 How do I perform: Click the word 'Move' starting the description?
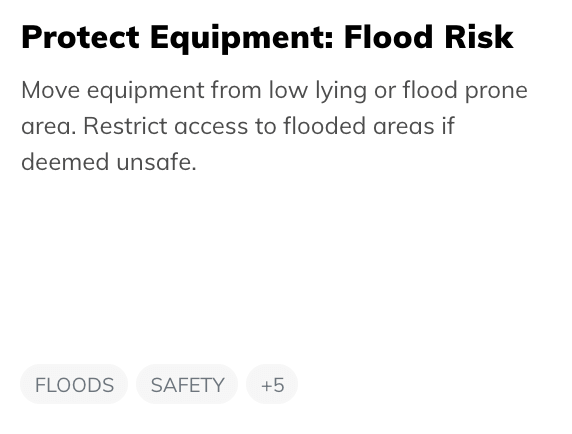[x=50, y=90]
